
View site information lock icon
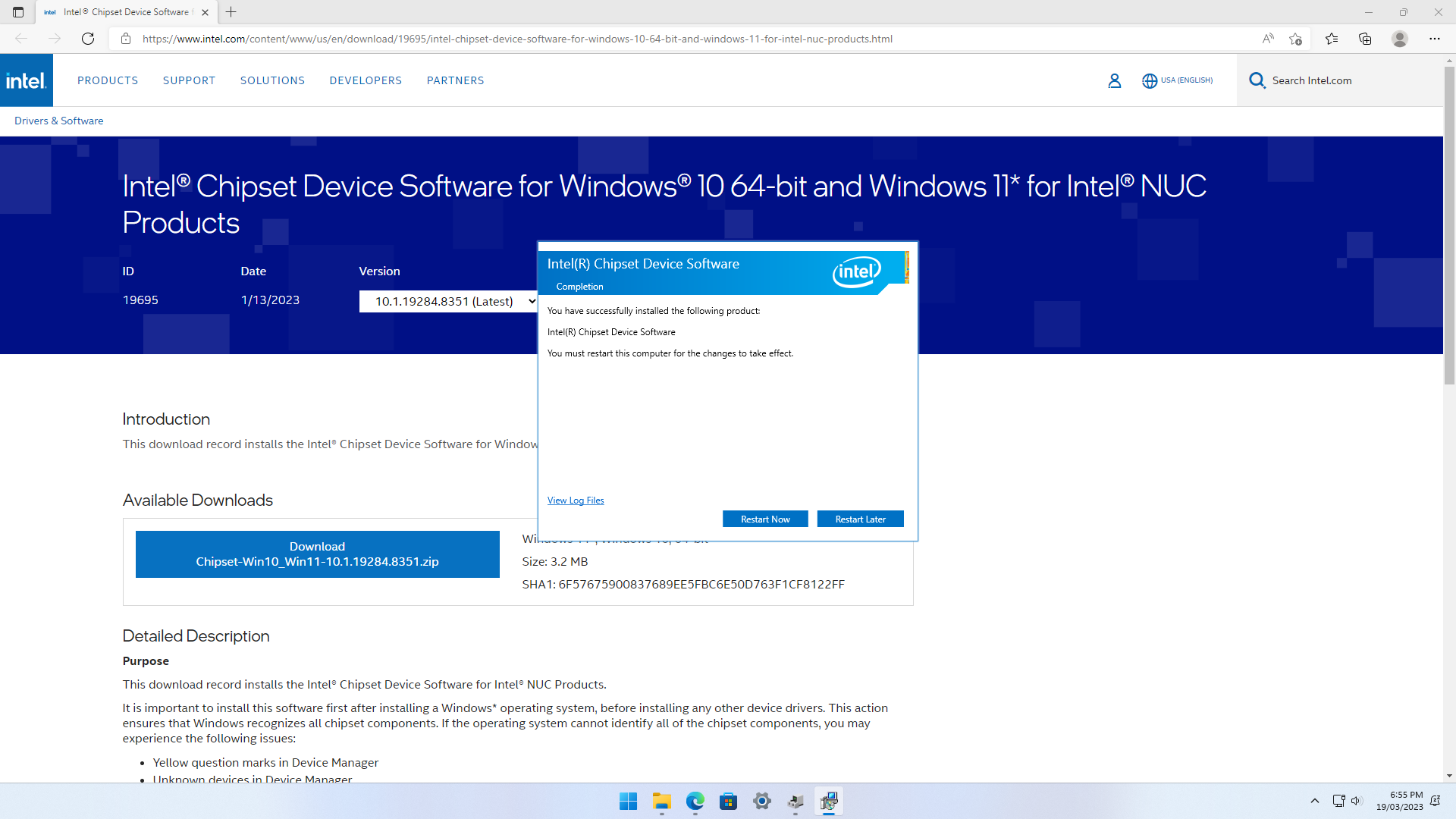[x=126, y=39]
